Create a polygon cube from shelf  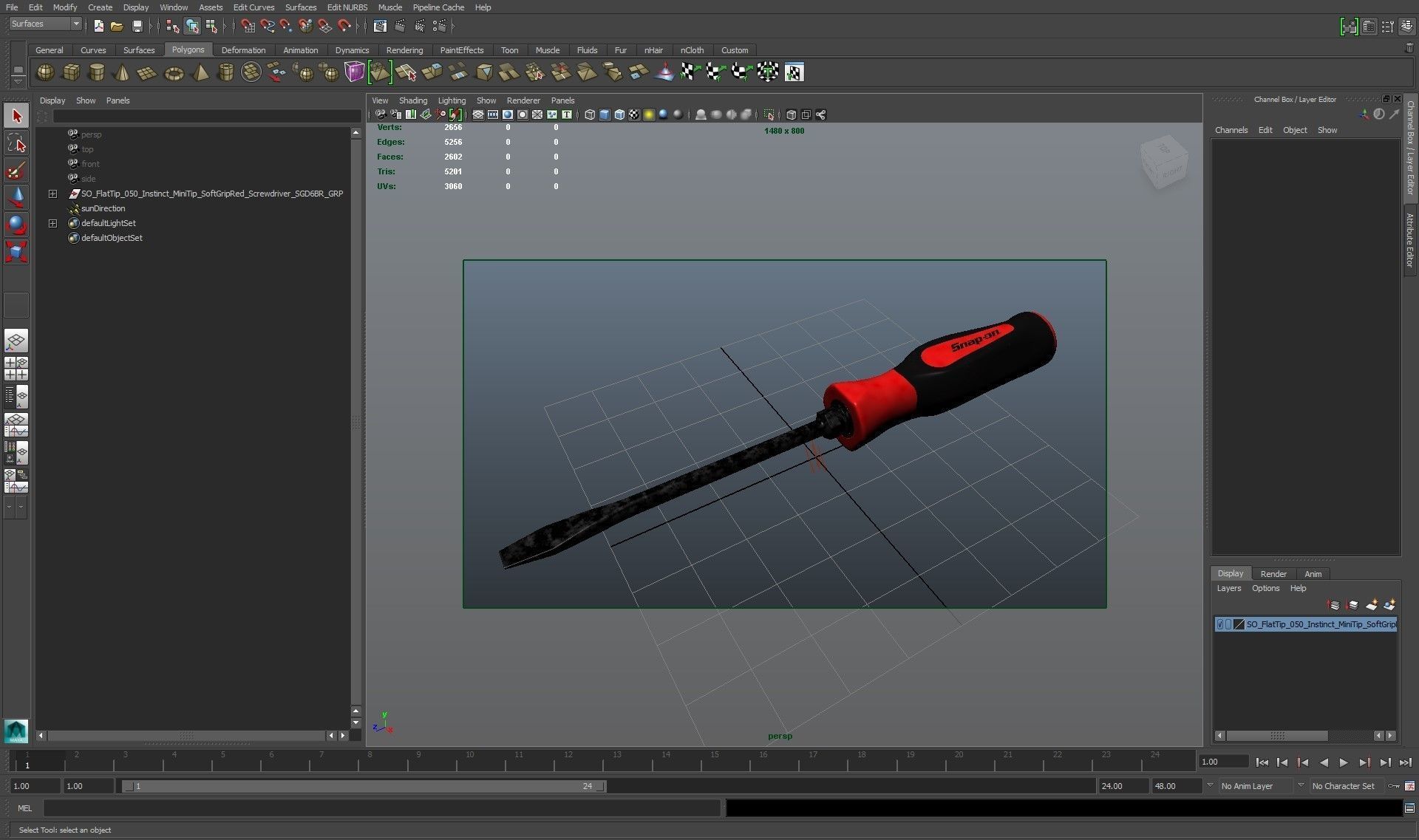coord(71,72)
